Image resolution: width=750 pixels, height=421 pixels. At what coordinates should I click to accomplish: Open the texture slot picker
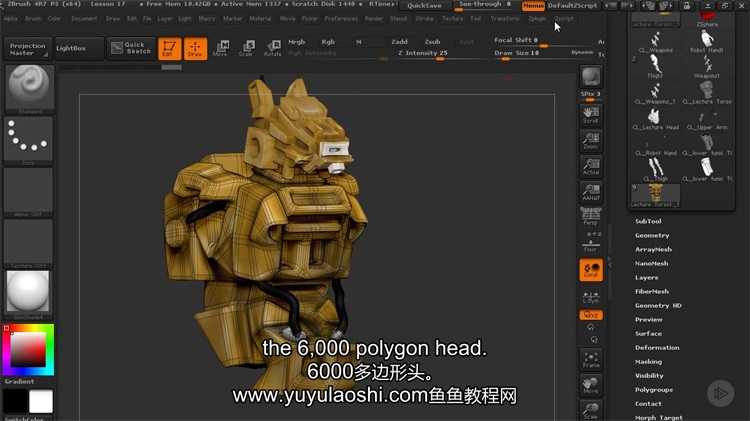(x=29, y=243)
